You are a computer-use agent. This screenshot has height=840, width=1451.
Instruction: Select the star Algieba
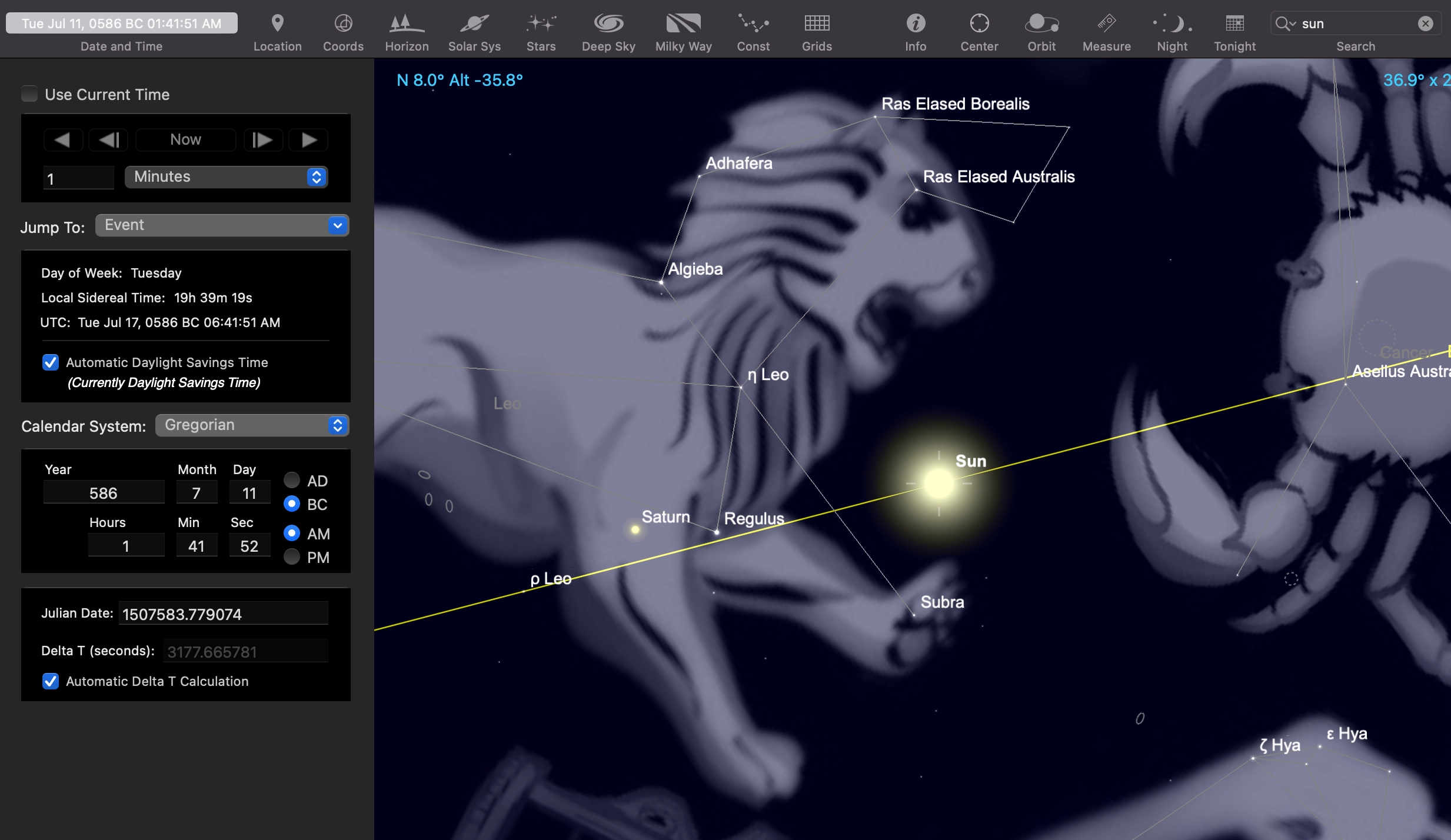click(x=661, y=282)
